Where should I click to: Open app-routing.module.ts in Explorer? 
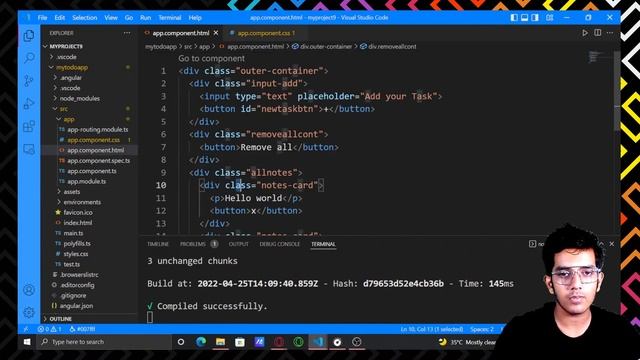(x=98, y=129)
